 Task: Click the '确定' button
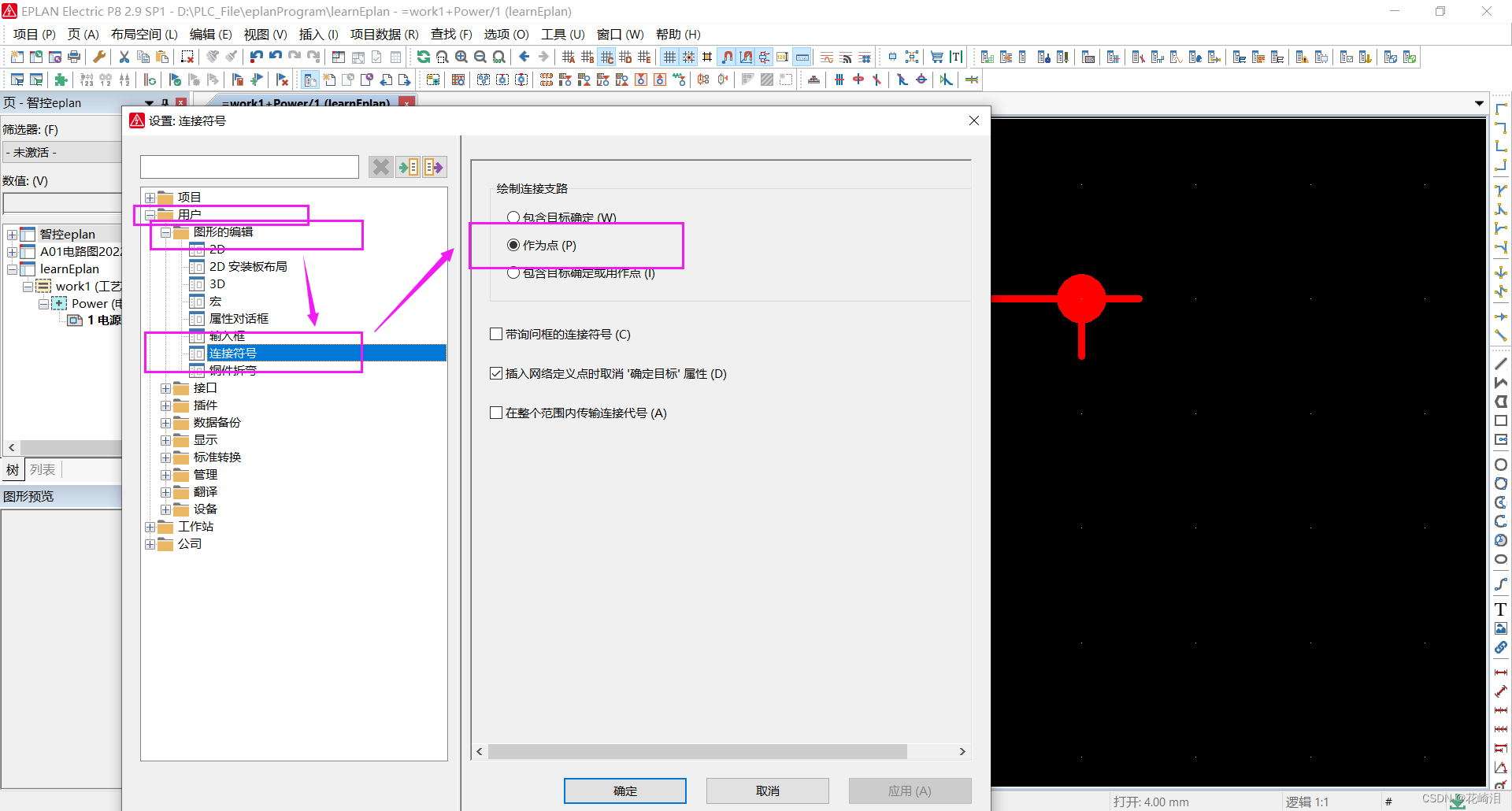(x=624, y=791)
